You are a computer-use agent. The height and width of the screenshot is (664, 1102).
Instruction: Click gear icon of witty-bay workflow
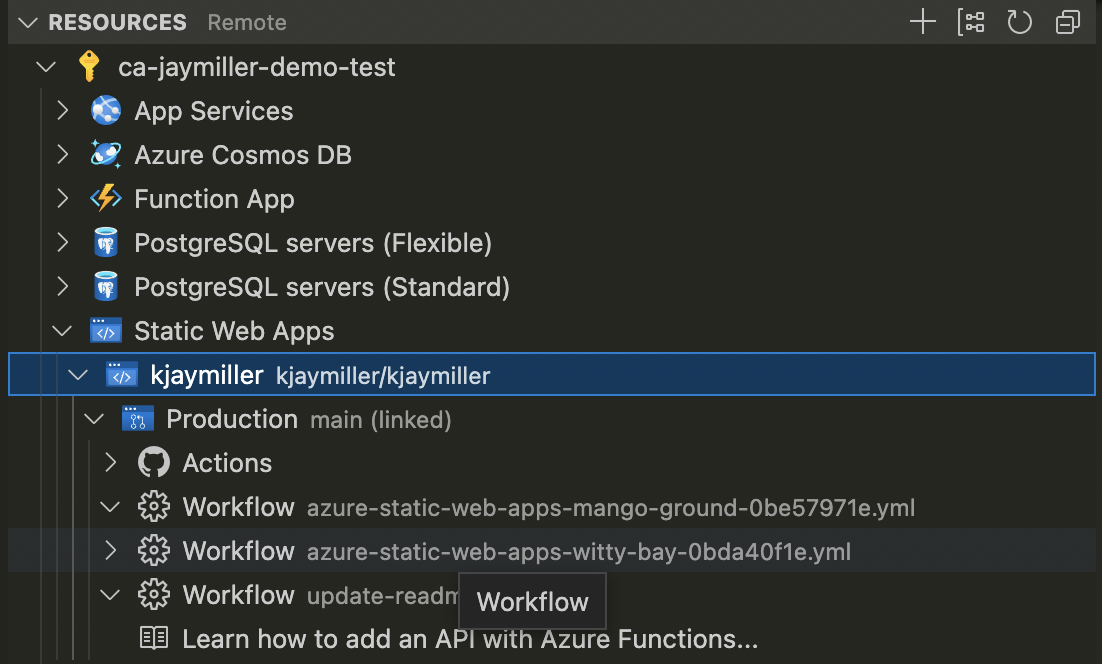[x=154, y=551]
